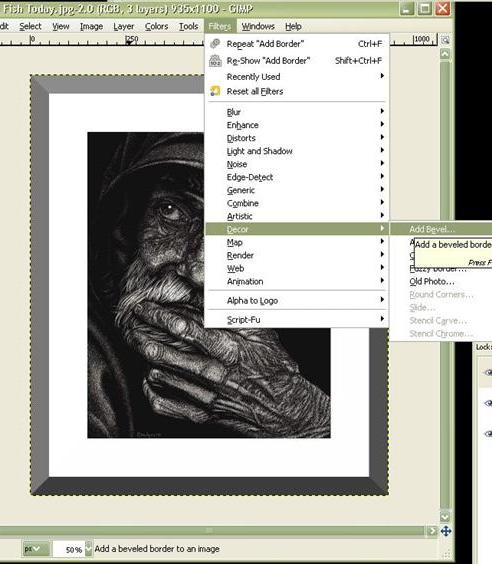Close the GIMP window
492x564 pixels.
tap(443, 8)
